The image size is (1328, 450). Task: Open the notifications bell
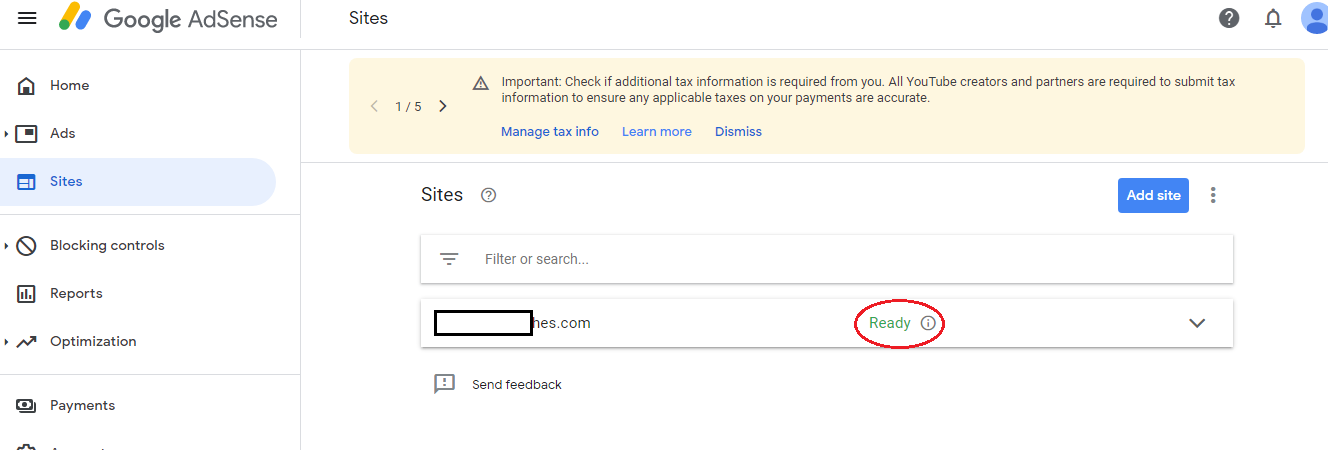tap(1273, 18)
